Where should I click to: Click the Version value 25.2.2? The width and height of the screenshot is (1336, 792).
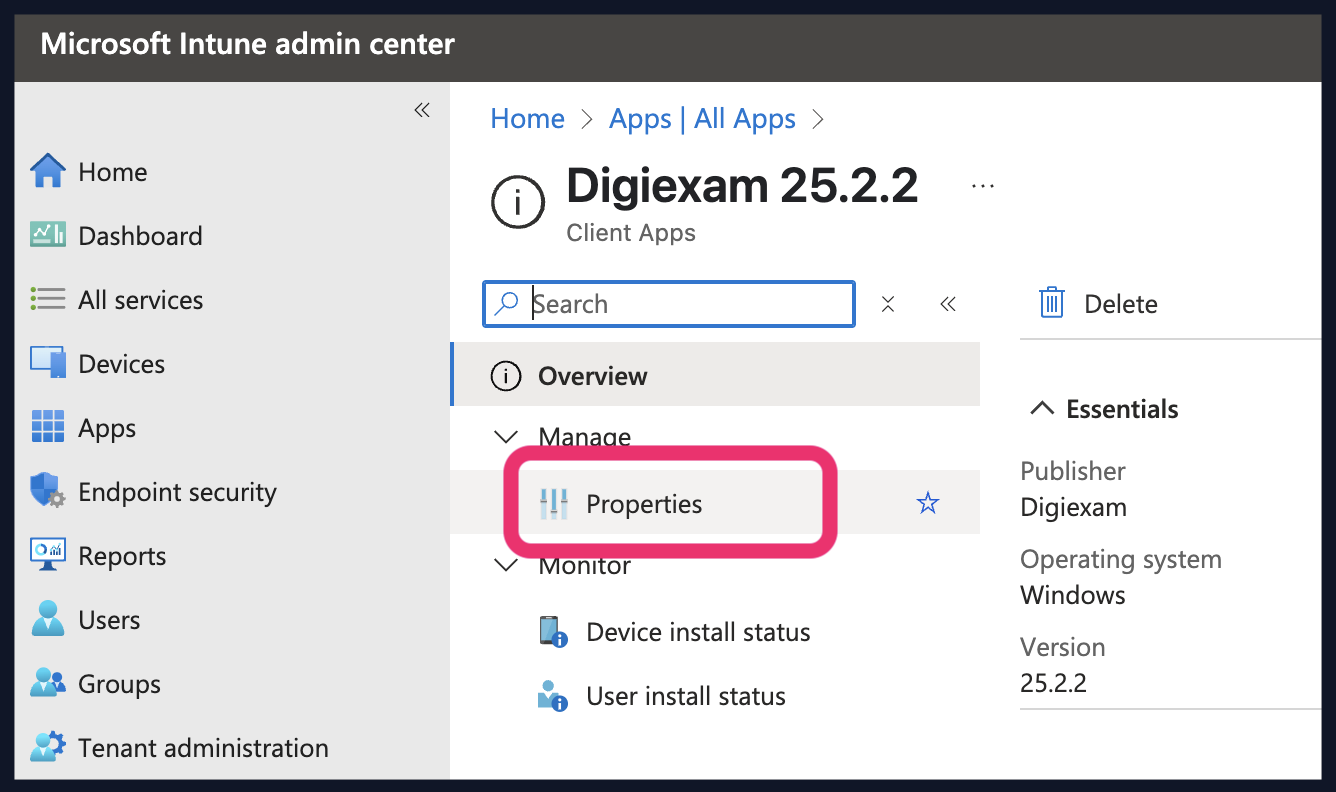coord(1053,683)
